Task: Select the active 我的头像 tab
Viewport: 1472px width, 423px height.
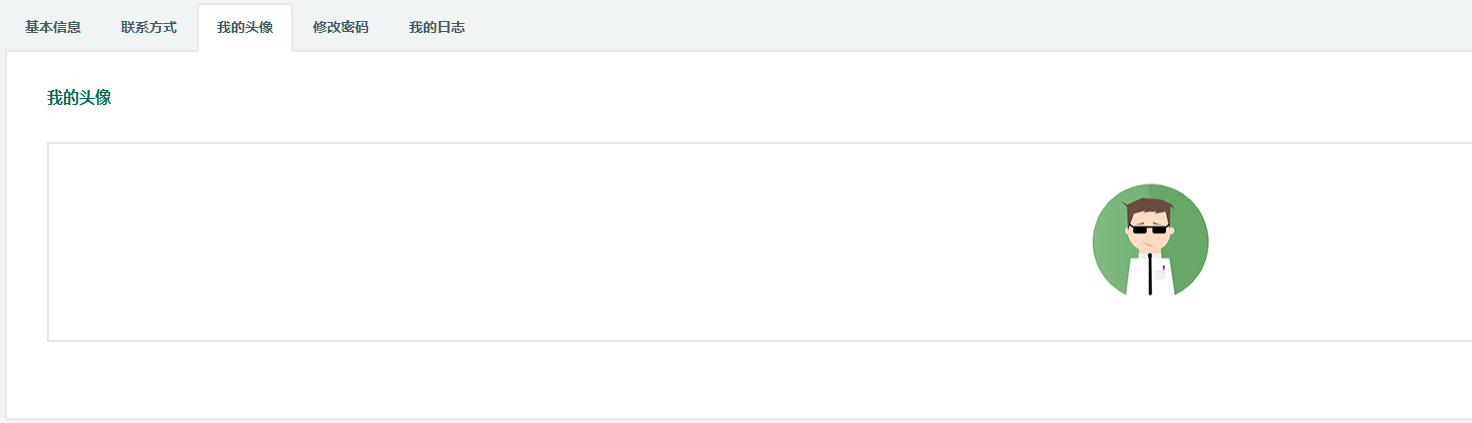Action: pos(245,27)
